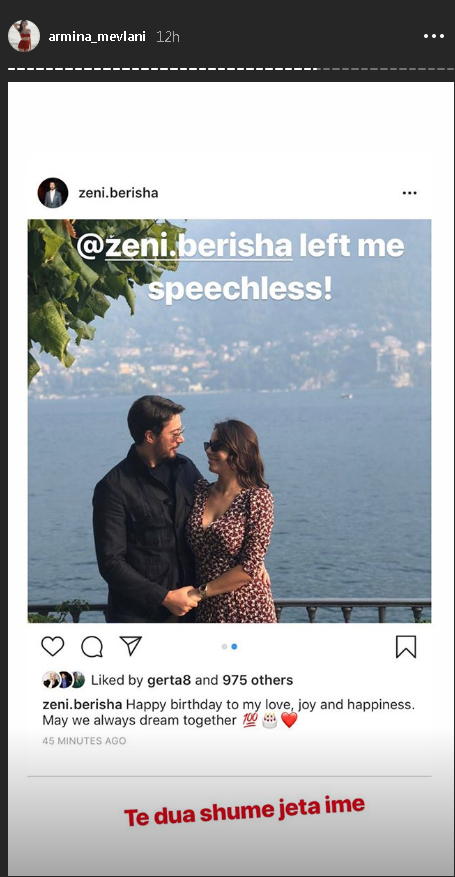Tap zeni.berisha profile avatar in post
The height and width of the screenshot is (877, 455).
pos(53,193)
